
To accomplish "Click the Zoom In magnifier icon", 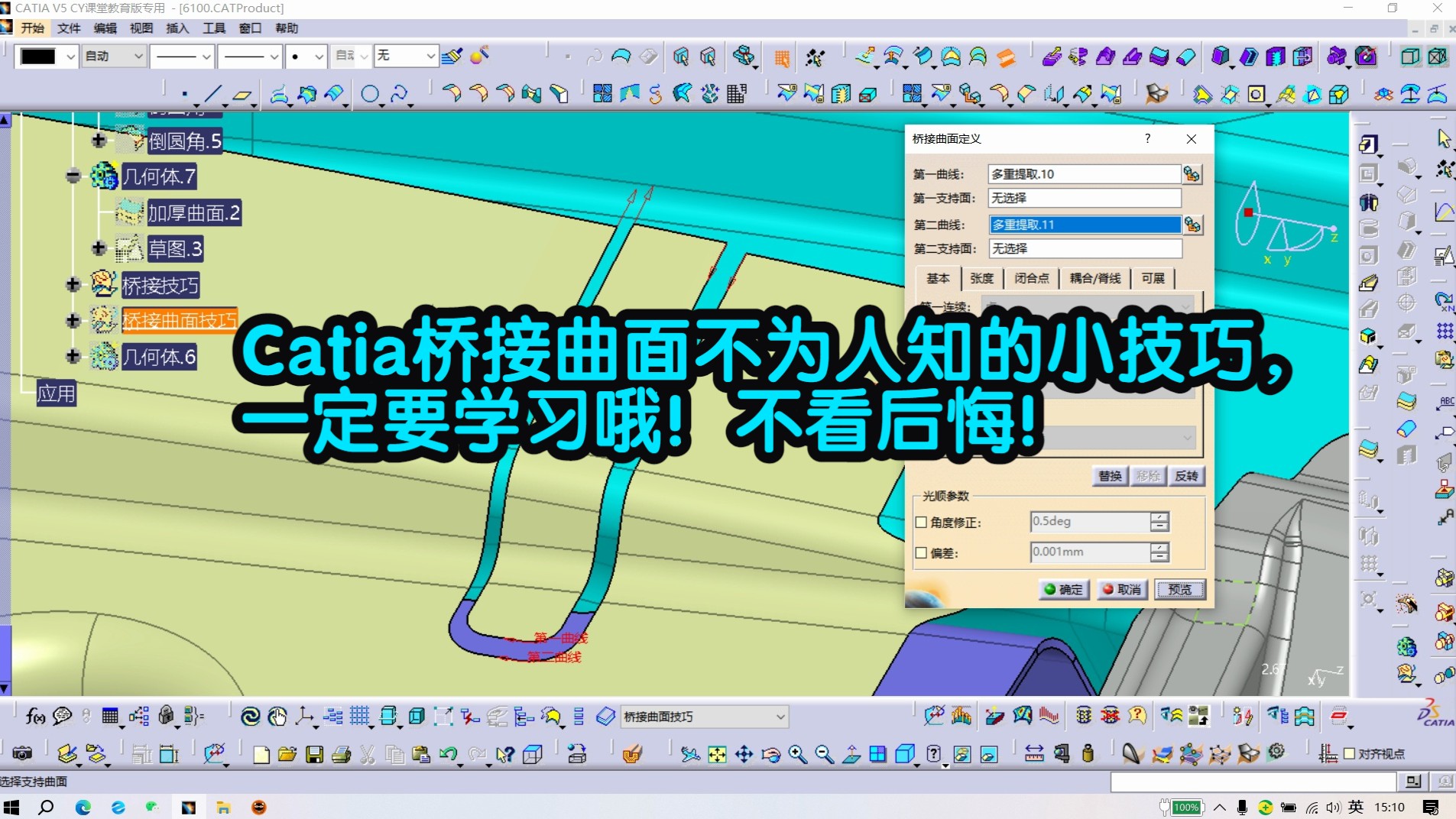I will 797,755.
